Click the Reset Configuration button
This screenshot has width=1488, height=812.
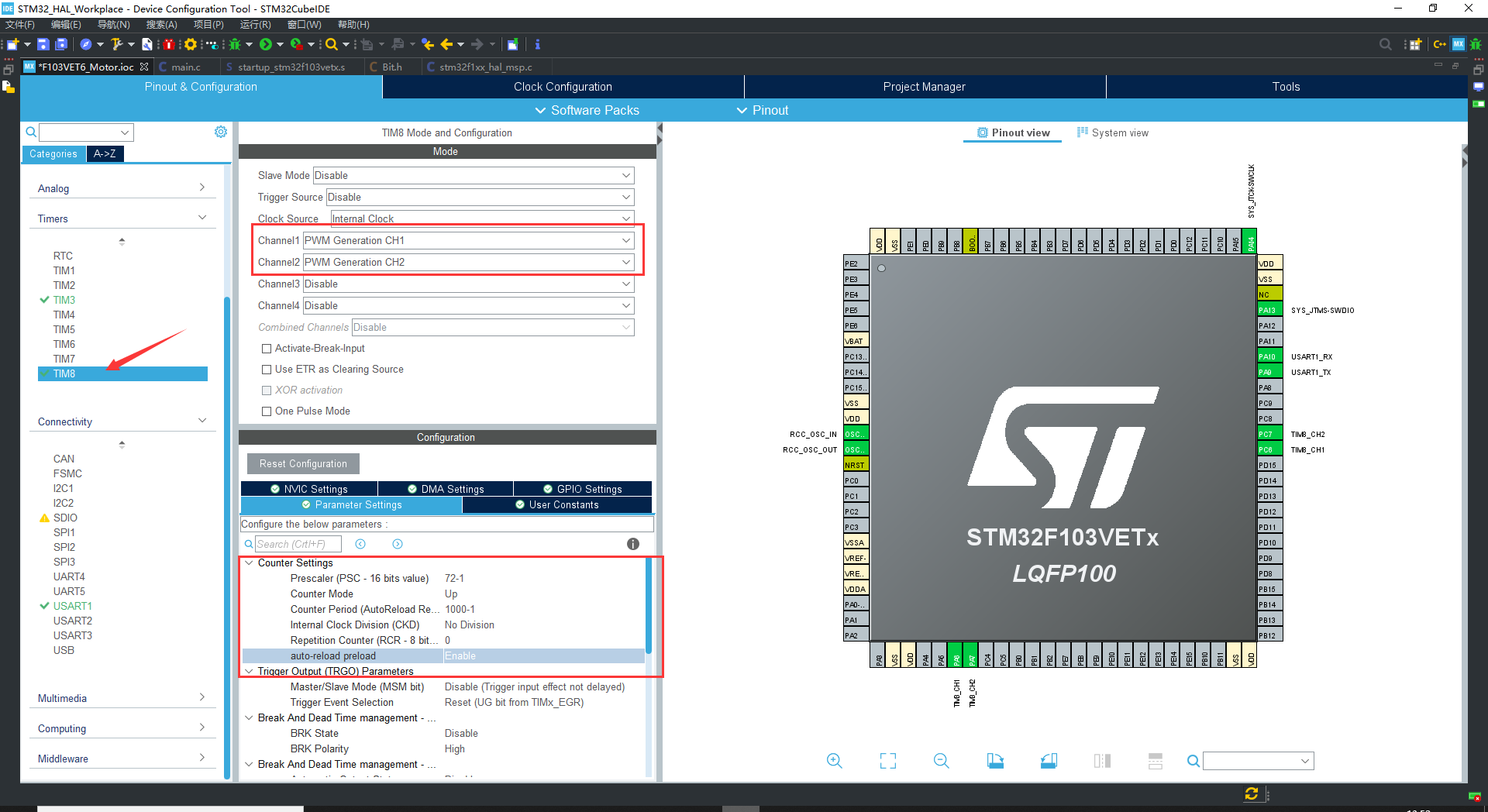303,463
